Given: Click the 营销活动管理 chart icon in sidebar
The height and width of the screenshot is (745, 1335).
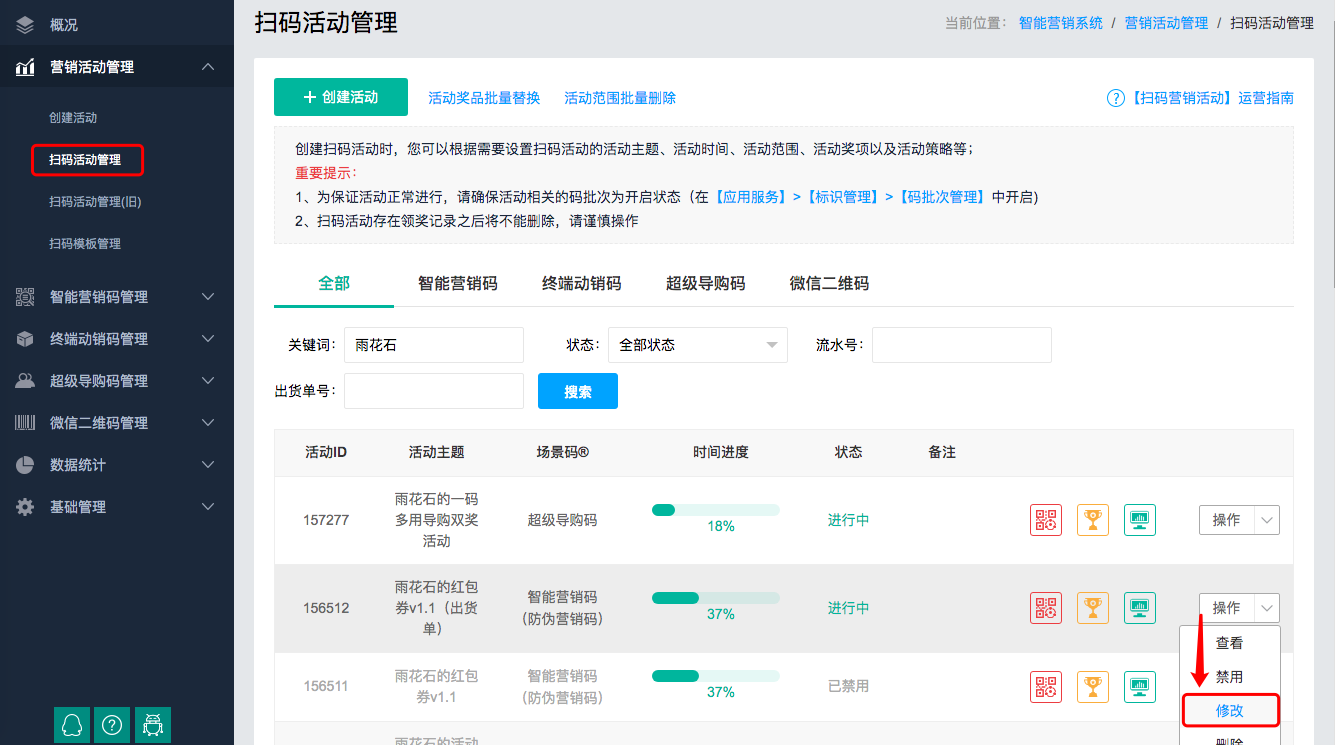Looking at the screenshot, I should point(25,67).
